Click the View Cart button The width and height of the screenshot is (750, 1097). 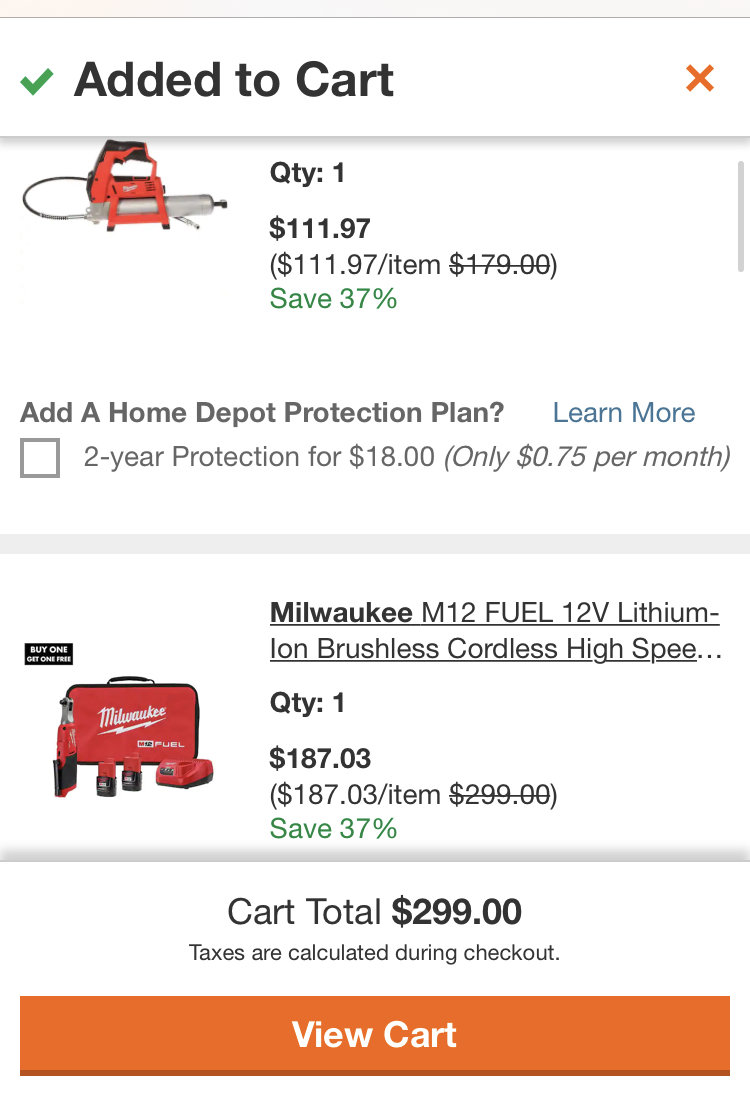coord(375,1035)
